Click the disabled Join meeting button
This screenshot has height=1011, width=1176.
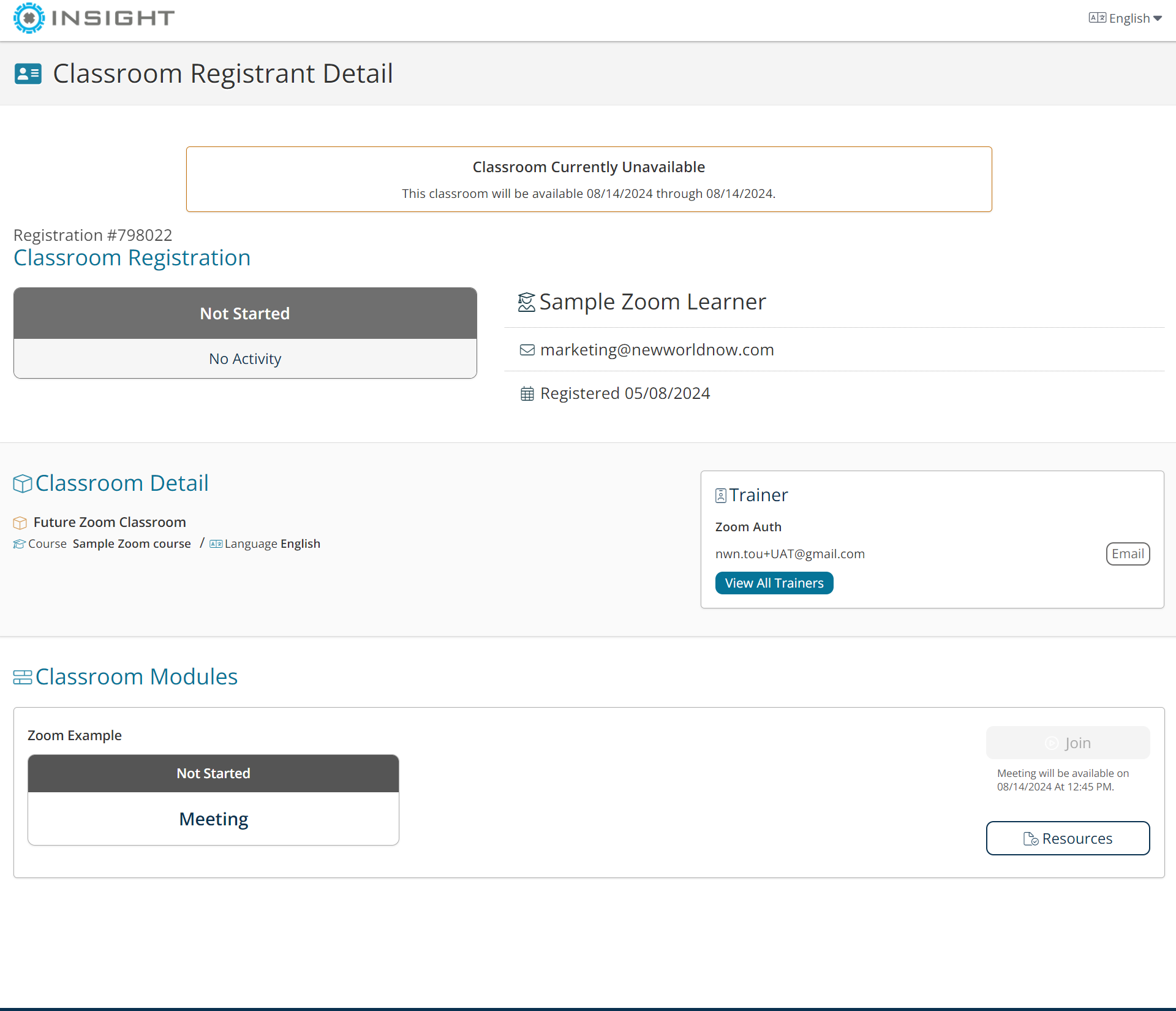pos(1067,743)
